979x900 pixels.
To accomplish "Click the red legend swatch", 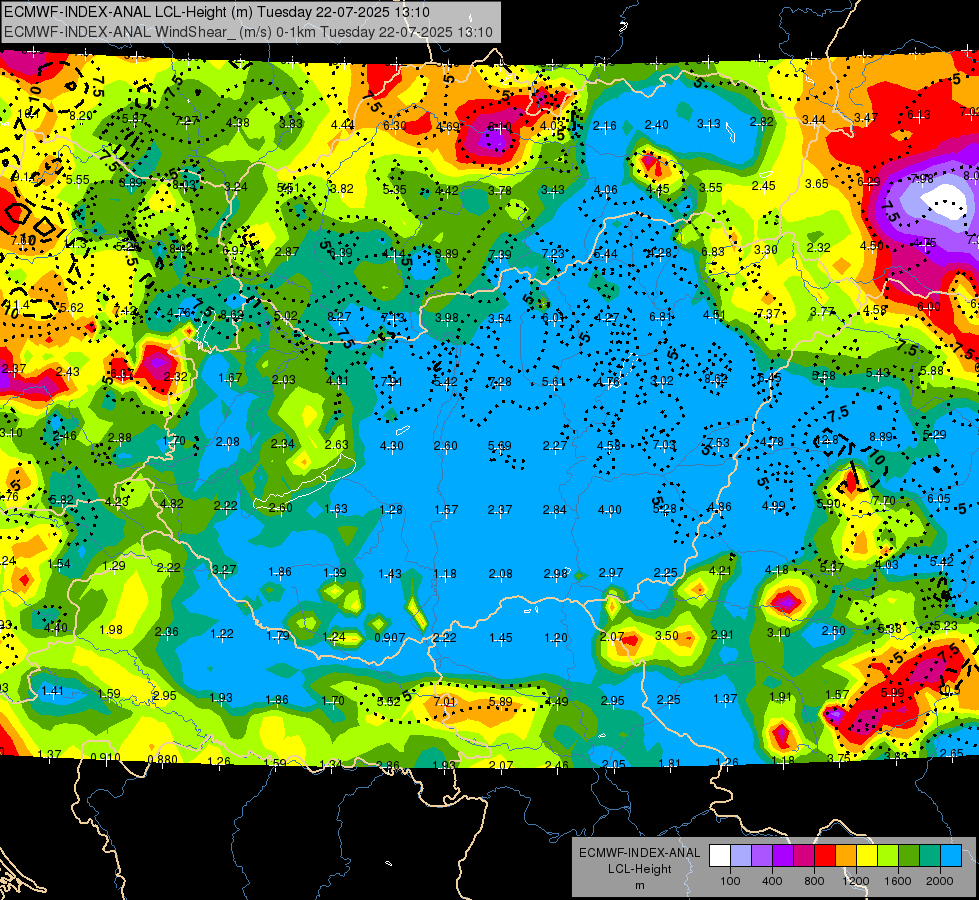I will 825,855.
